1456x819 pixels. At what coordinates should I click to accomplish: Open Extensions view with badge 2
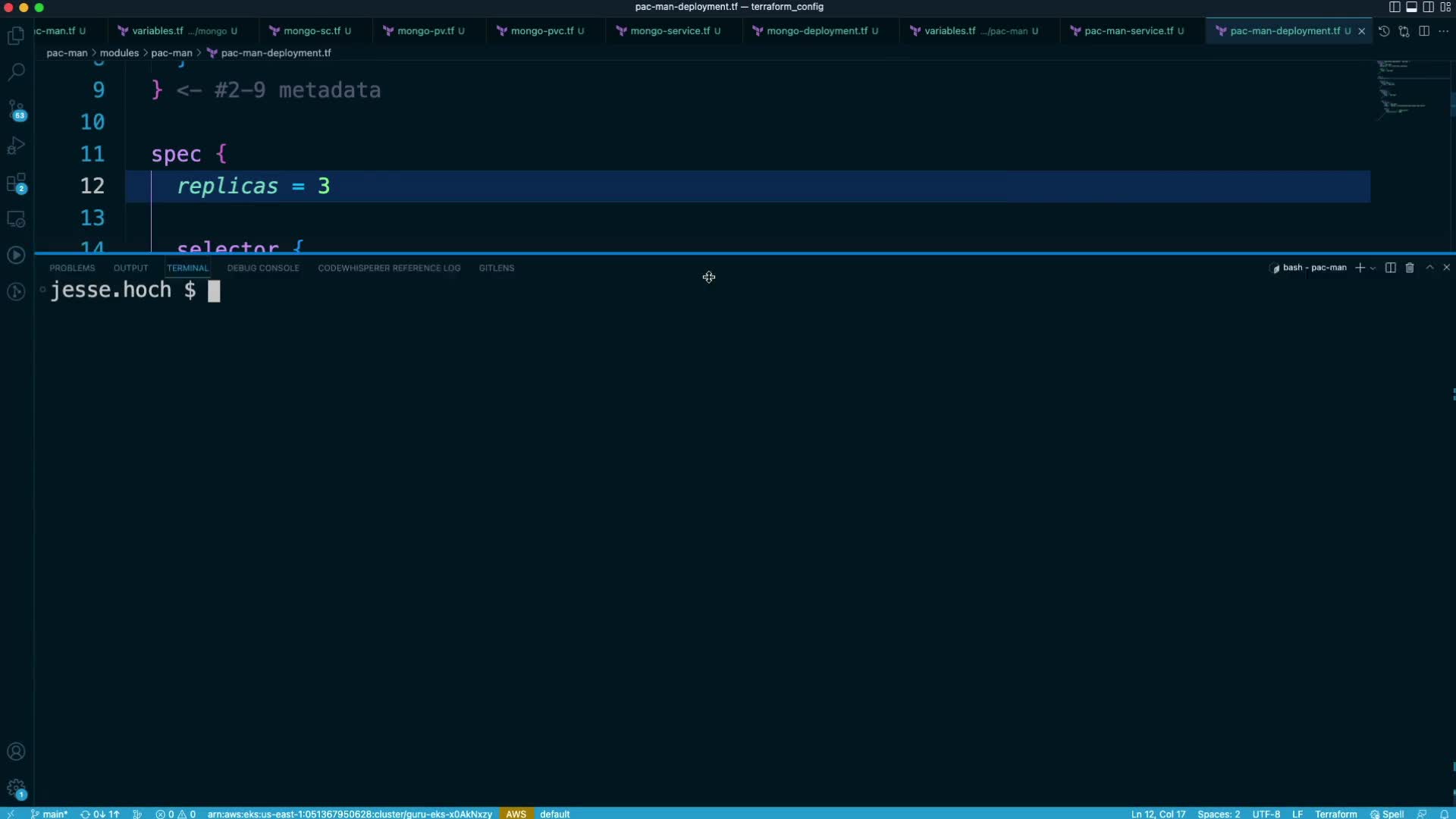(16, 183)
